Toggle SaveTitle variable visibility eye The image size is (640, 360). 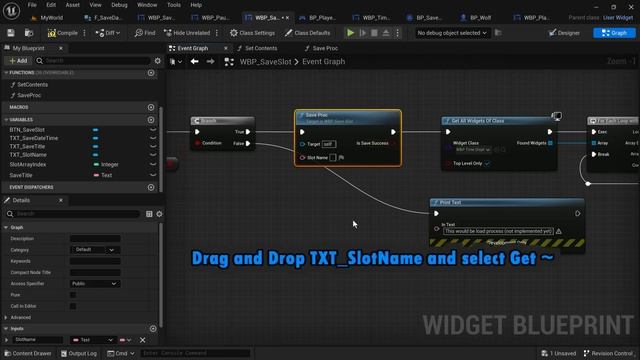(x=153, y=175)
